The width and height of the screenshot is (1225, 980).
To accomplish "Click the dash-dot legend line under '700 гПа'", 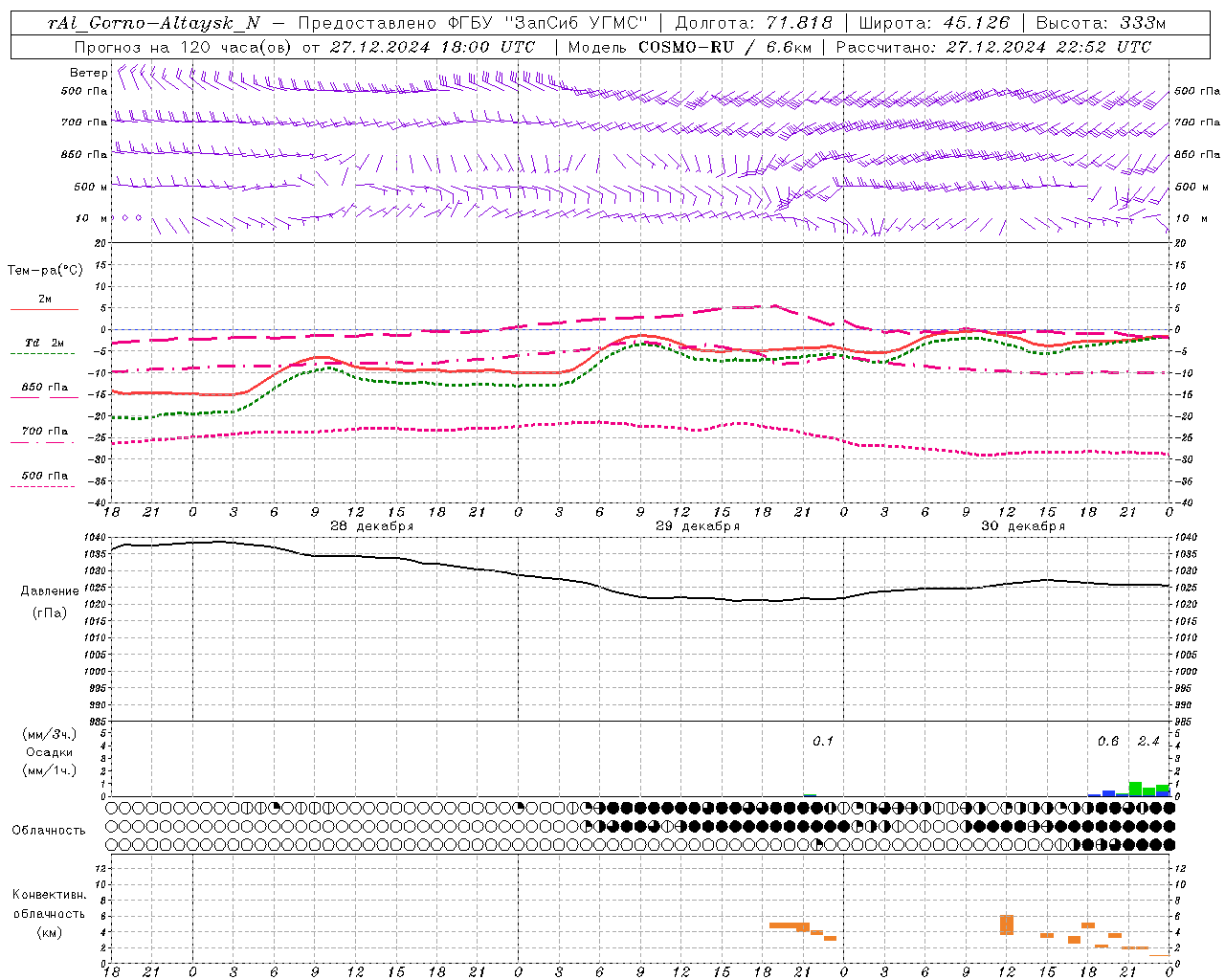I will (42, 442).
